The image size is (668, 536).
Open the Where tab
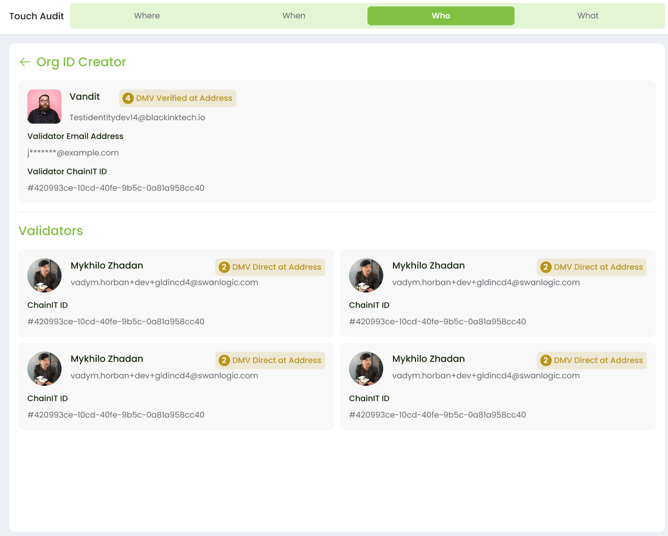pos(147,16)
